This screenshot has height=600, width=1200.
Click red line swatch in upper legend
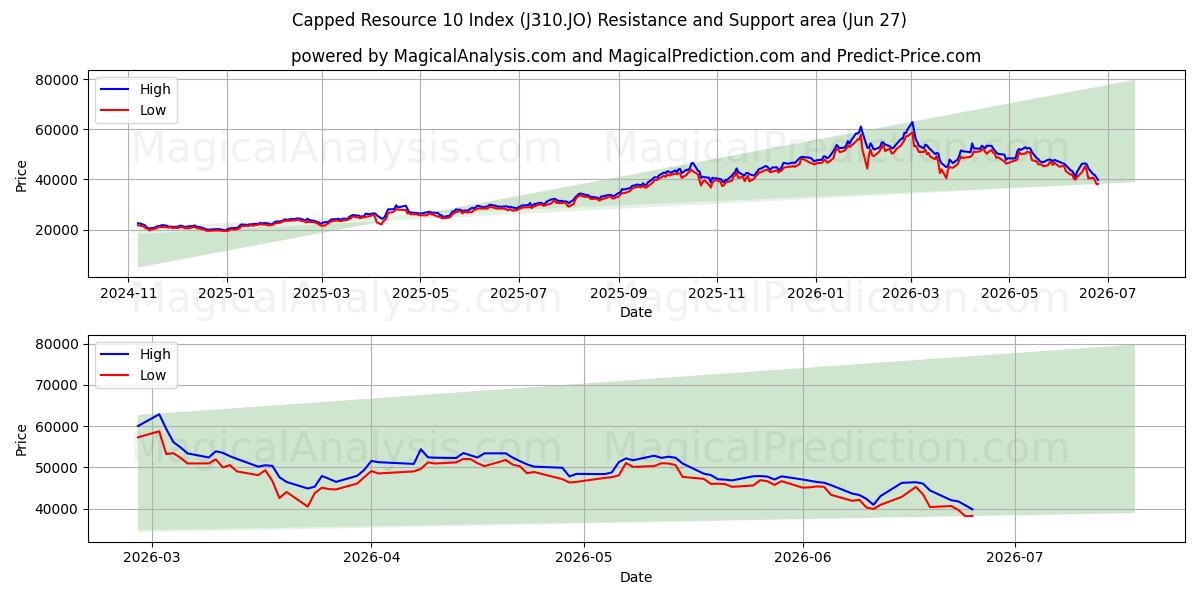coord(115,111)
